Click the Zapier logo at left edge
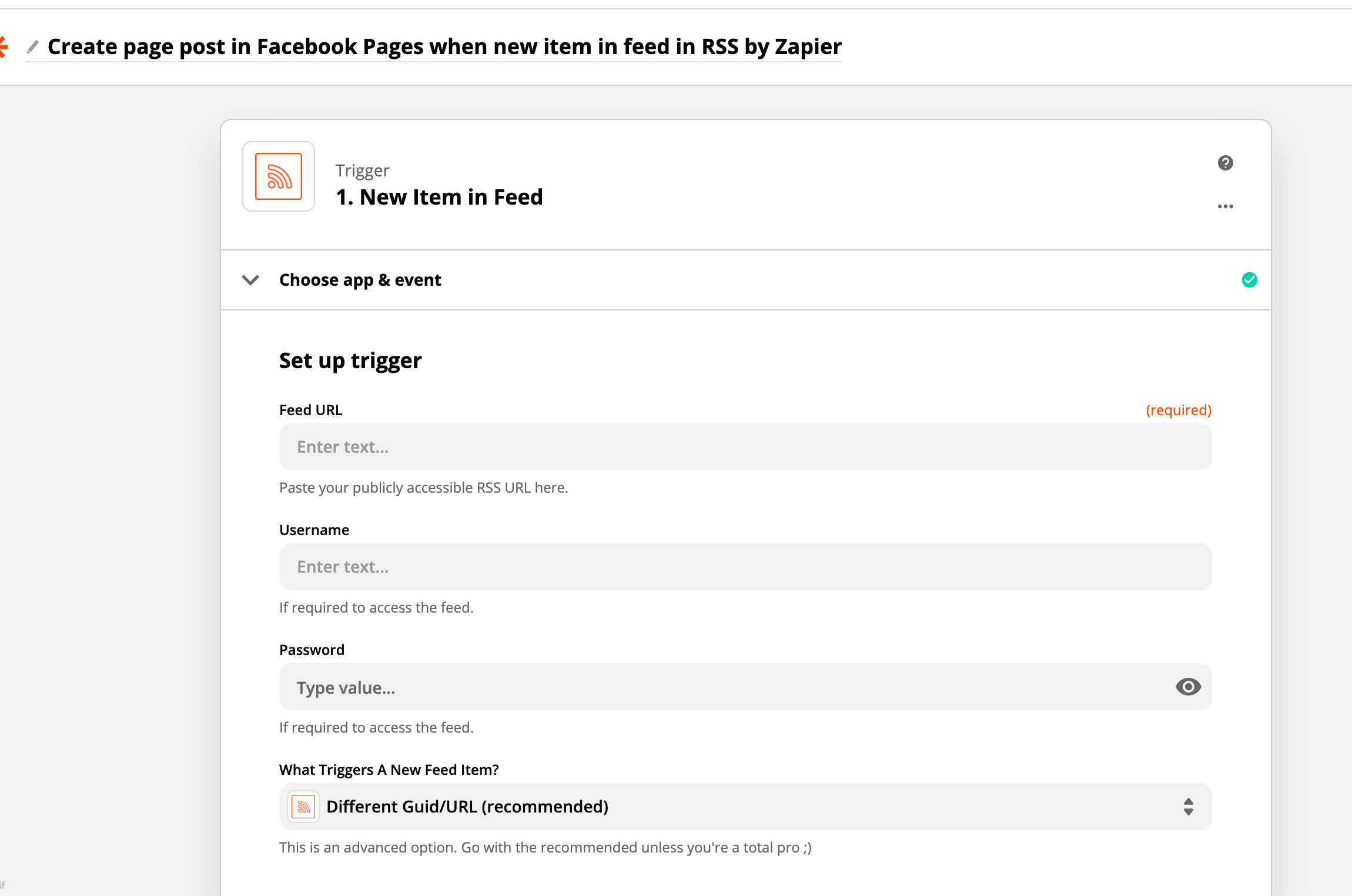Screen dimensions: 1352x896 (x=3, y=47)
